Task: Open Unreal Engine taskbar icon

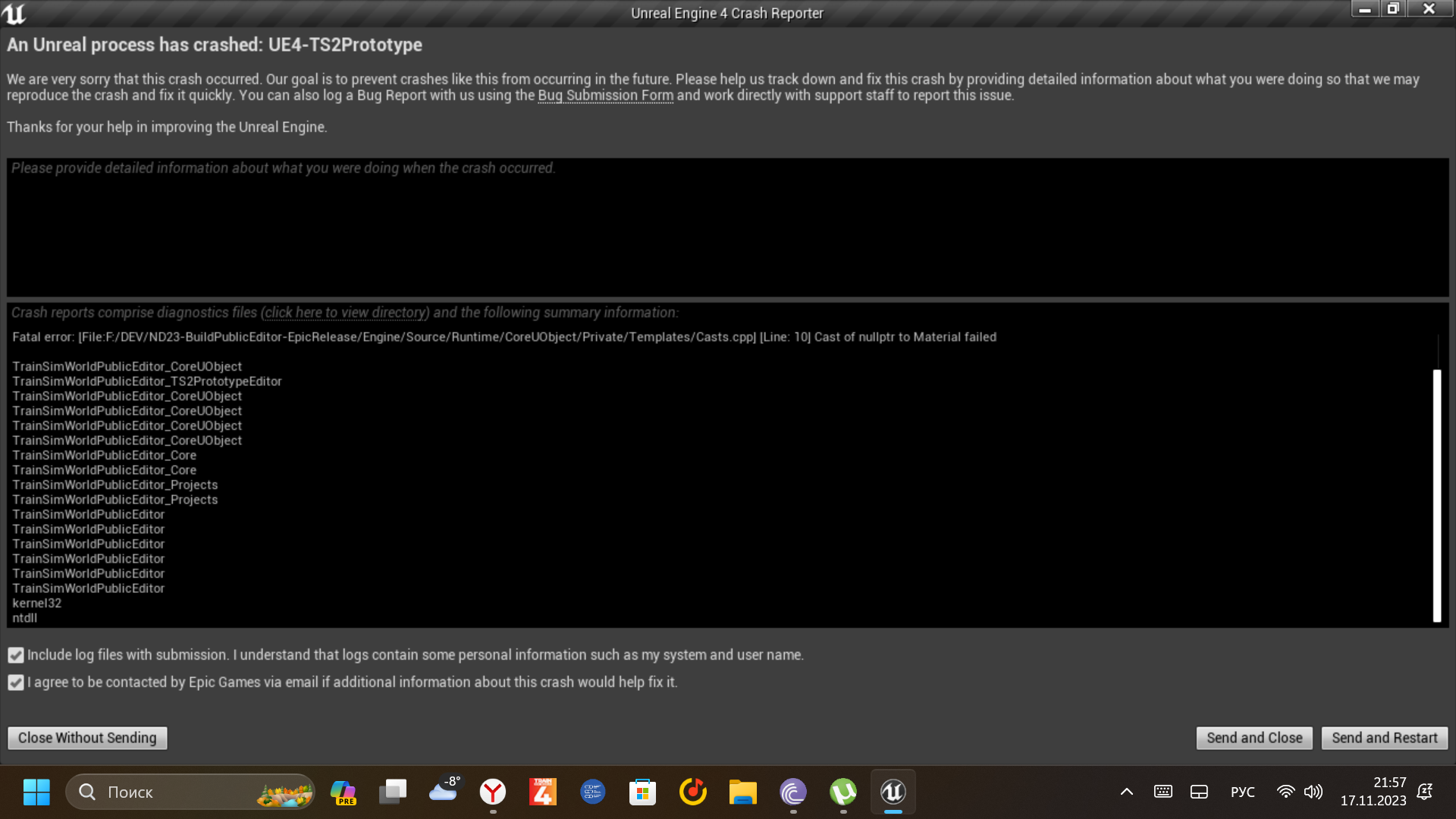Action: 893,792
